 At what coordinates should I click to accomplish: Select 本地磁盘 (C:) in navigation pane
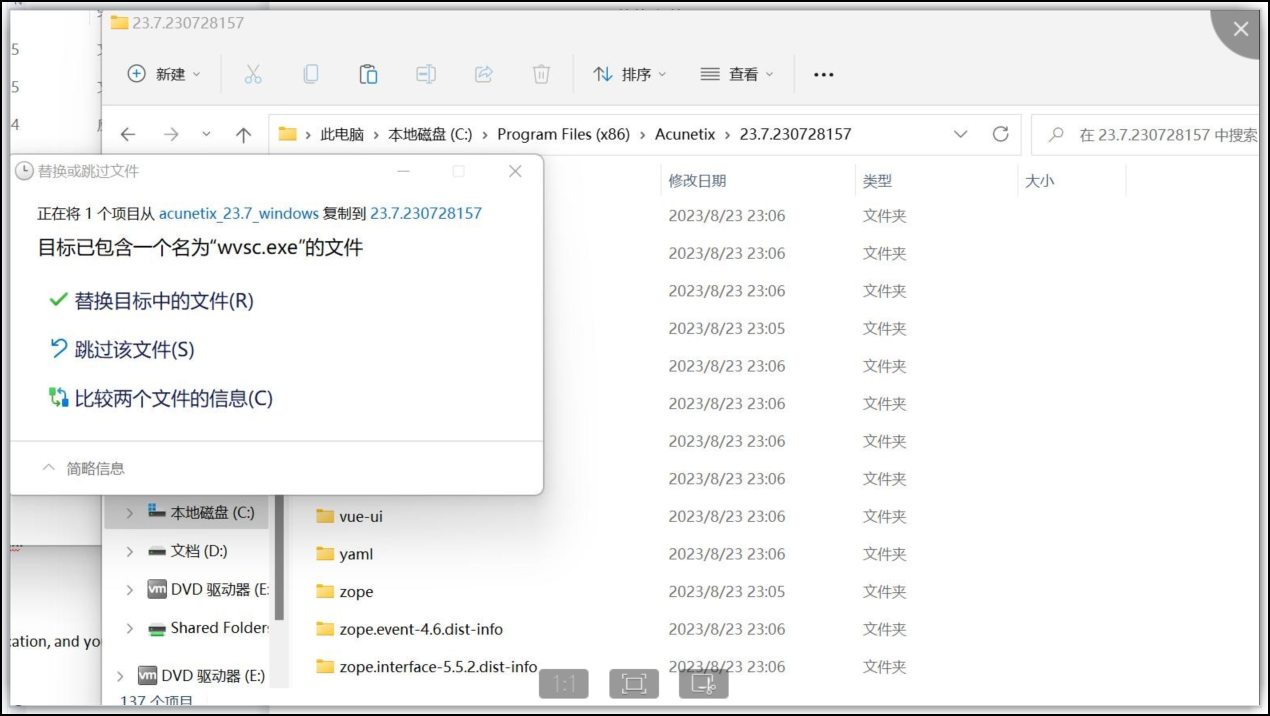[x=186, y=512]
